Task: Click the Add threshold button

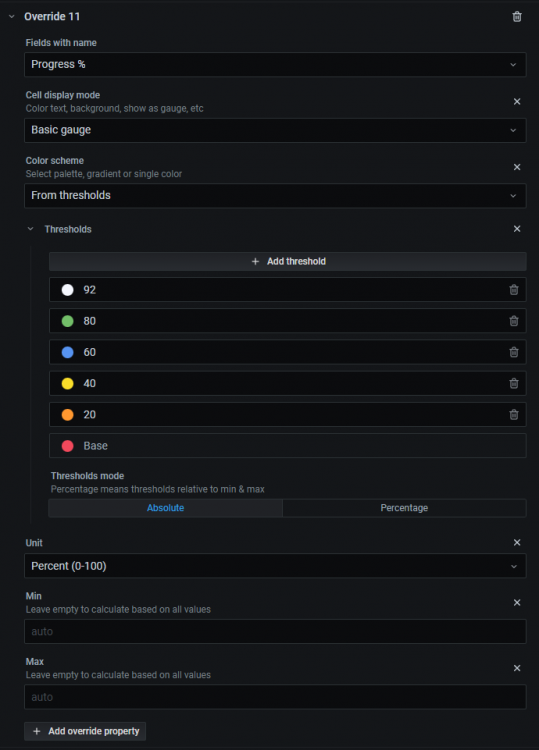Action: (287, 262)
